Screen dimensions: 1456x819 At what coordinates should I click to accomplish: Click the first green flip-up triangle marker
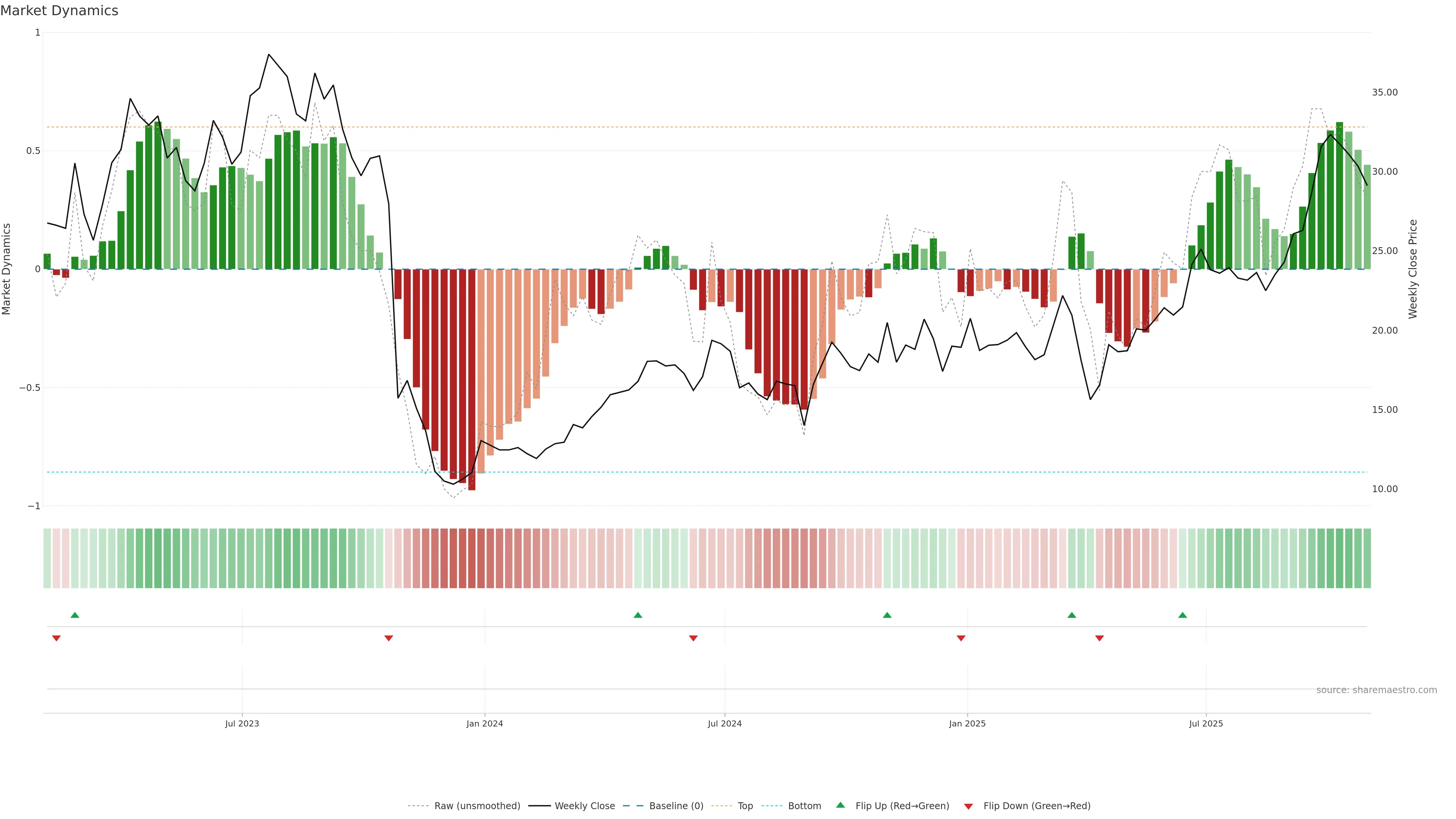[x=75, y=615]
